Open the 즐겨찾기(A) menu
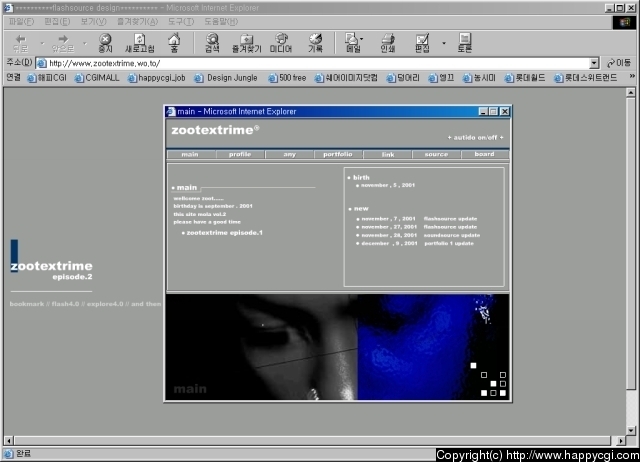640x462 pixels. coord(138,22)
